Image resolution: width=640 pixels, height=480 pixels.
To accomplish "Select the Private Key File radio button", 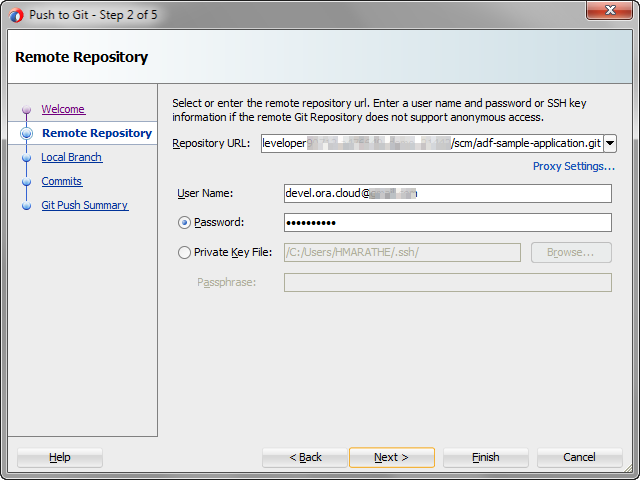I will click(x=184, y=252).
